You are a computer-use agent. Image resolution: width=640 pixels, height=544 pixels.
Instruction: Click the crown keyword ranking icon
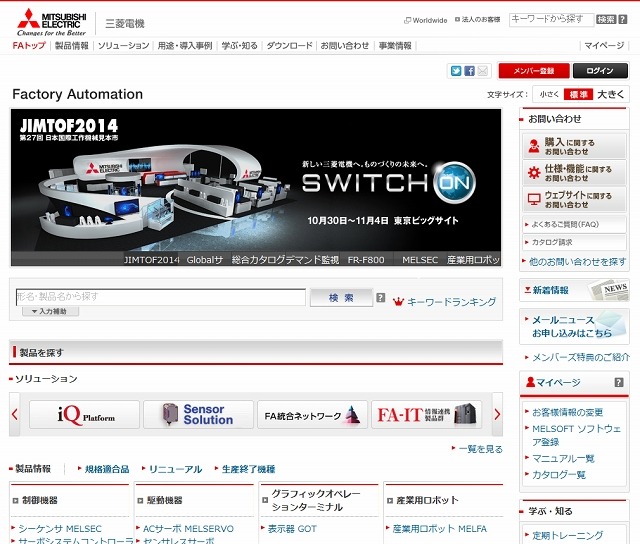(398, 302)
